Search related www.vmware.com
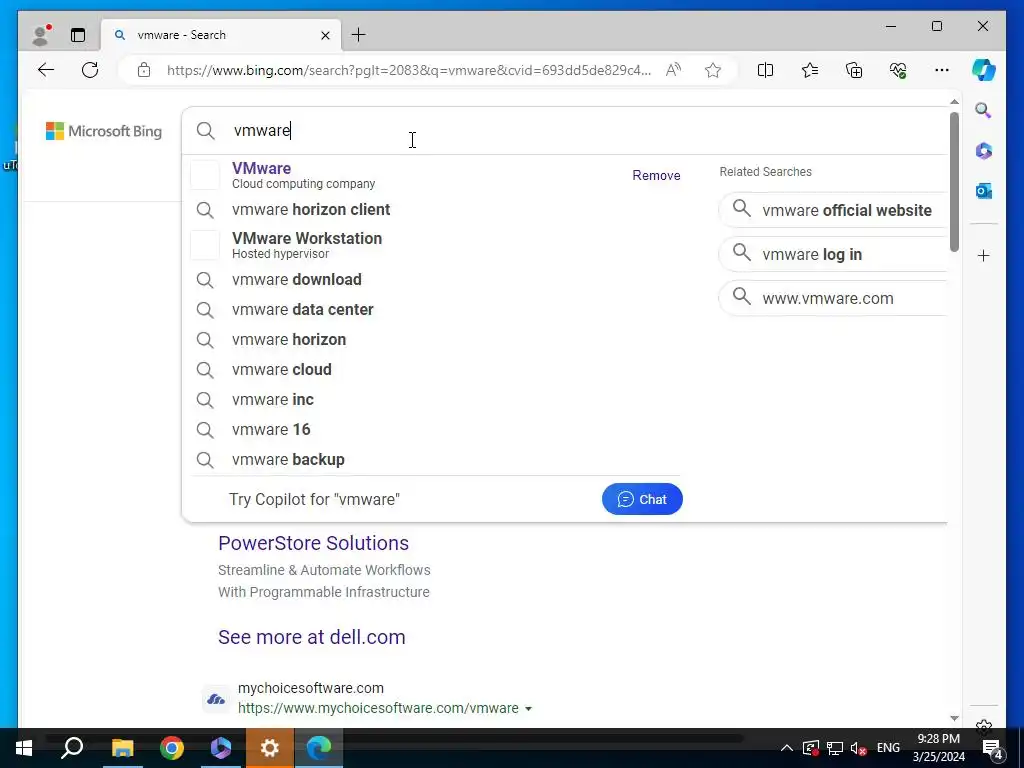This screenshot has height=768, width=1024. pos(833,298)
